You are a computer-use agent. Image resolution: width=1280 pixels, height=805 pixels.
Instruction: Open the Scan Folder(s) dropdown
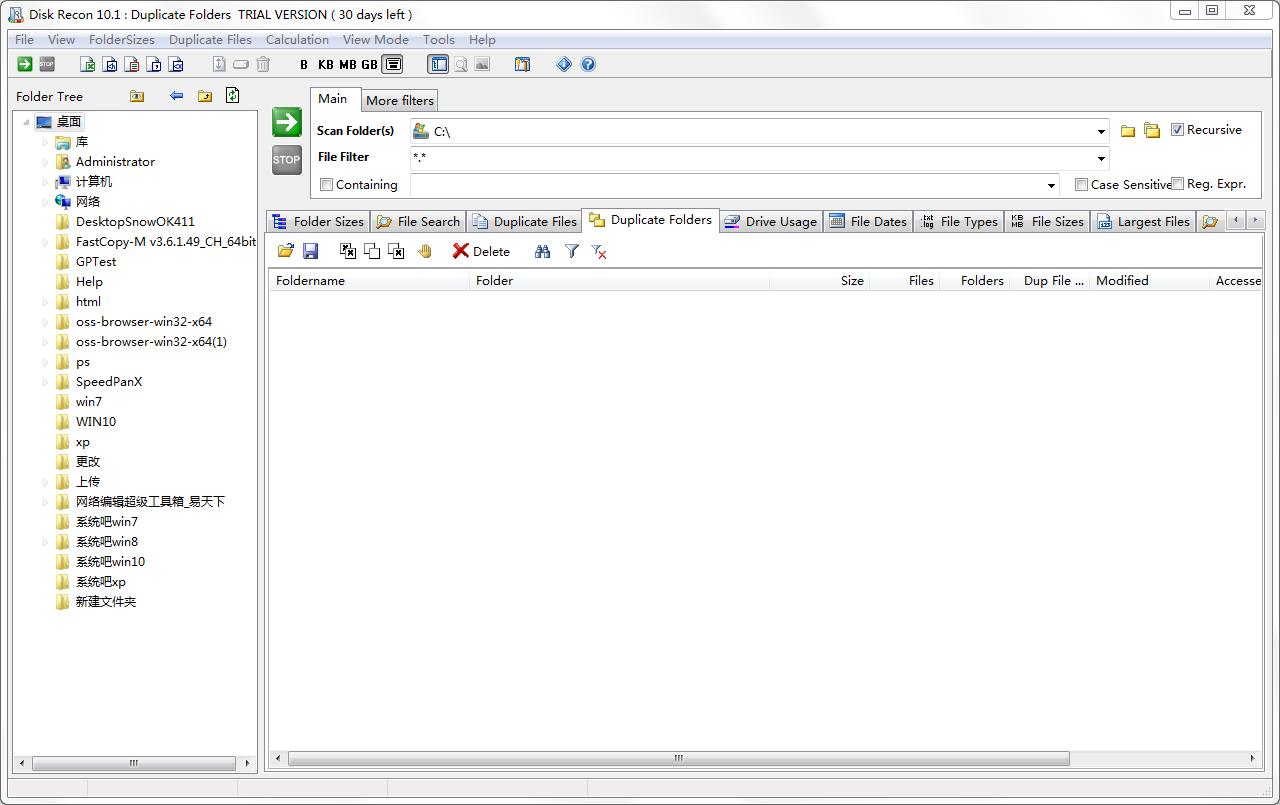point(1101,132)
